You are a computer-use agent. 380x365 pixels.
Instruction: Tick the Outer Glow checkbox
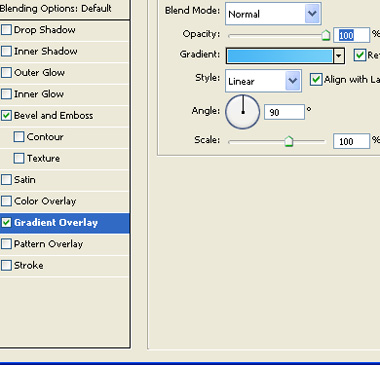click(6, 73)
